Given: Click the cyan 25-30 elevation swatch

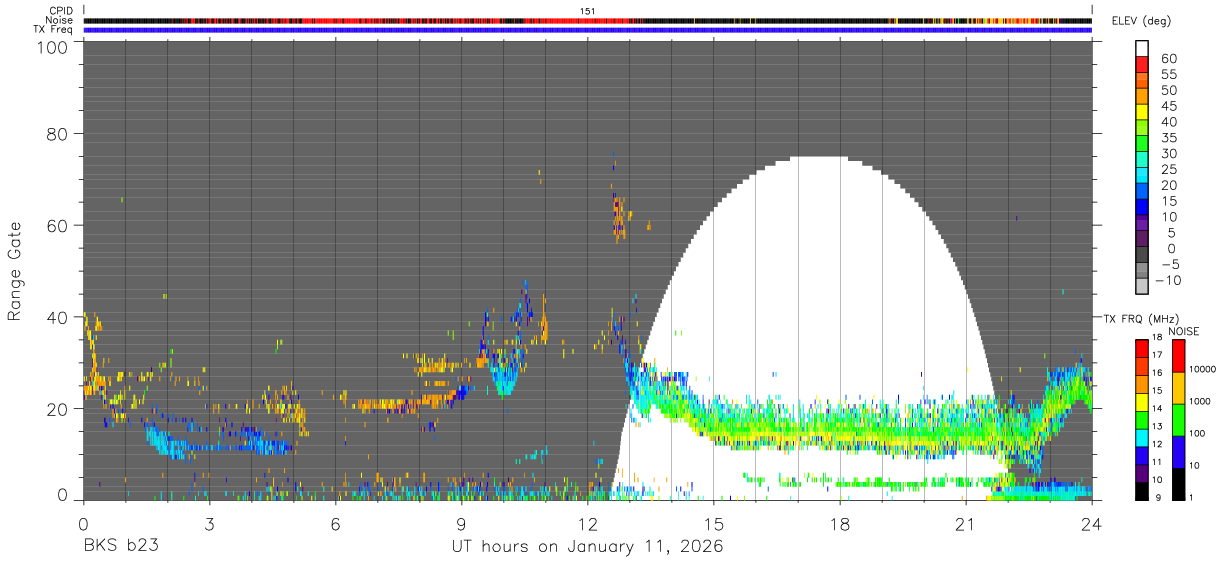Looking at the screenshot, I should [x=1143, y=161].
